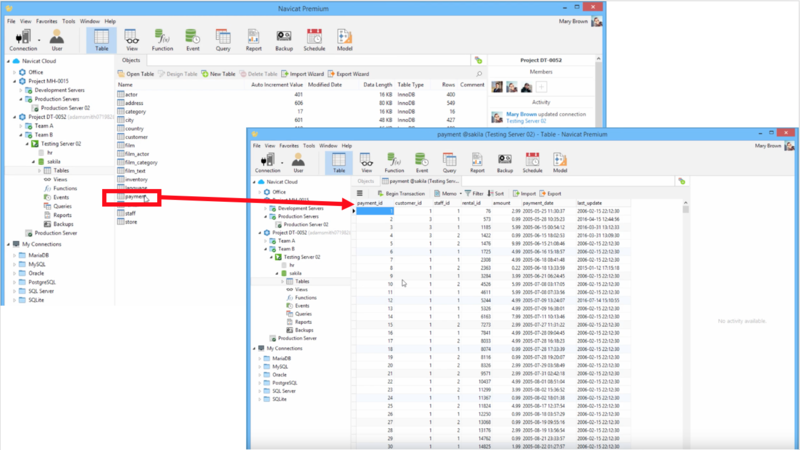Image resolution: width=800 pixels, height=450 pixels.
Task: Click Model icon in back window toolbar
Action: tap(344, 40)
